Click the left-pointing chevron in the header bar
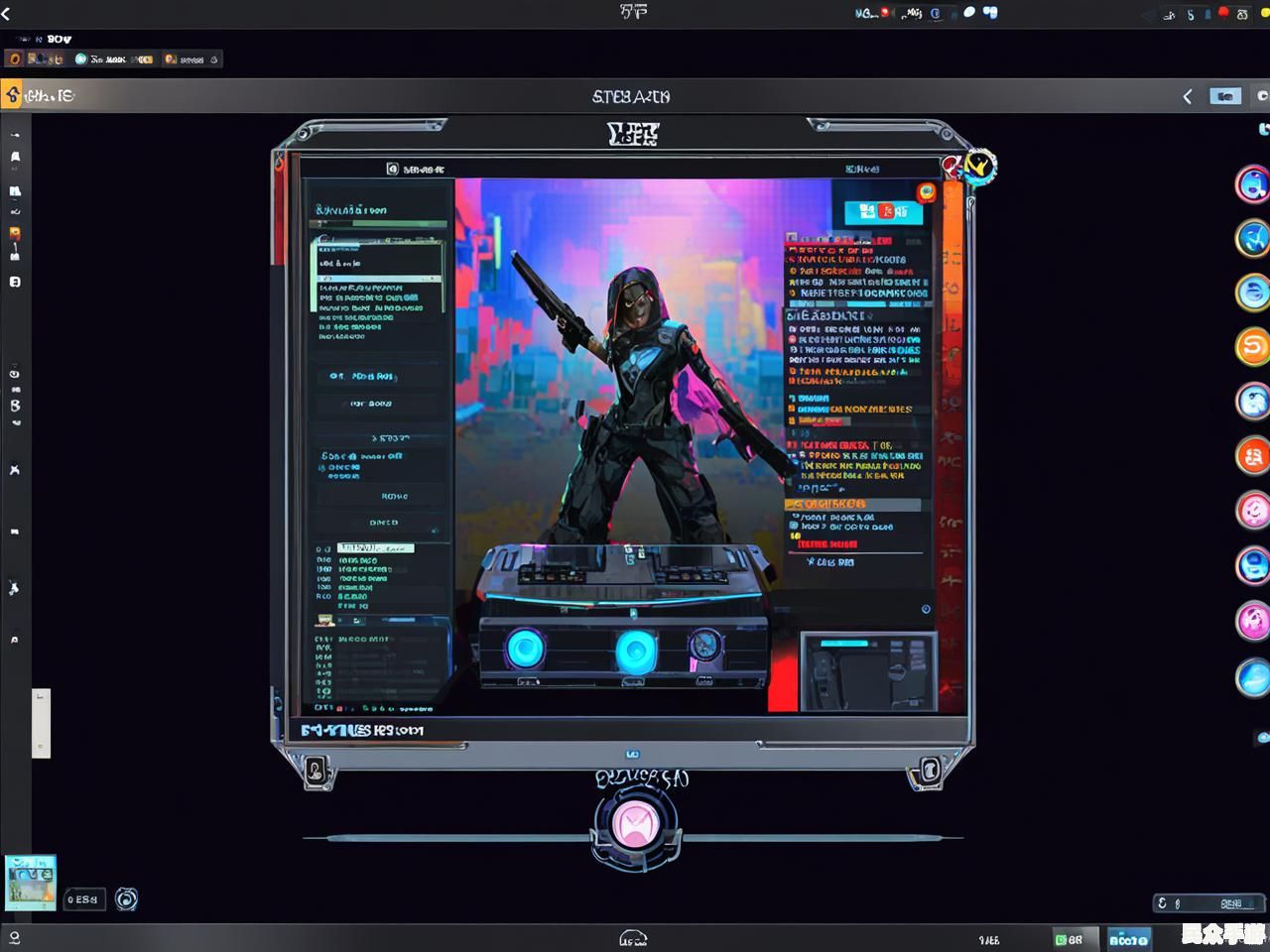The image size is (1270, 952). point(1188,96)
